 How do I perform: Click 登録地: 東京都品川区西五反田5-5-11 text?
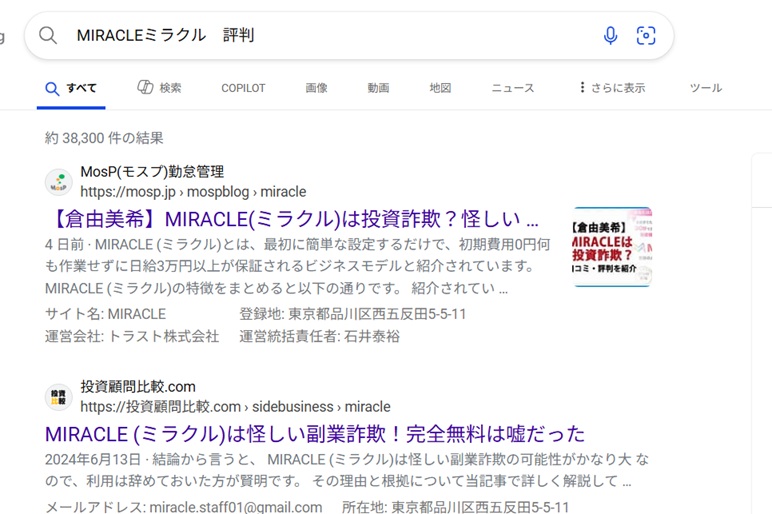tap(353, 314)
